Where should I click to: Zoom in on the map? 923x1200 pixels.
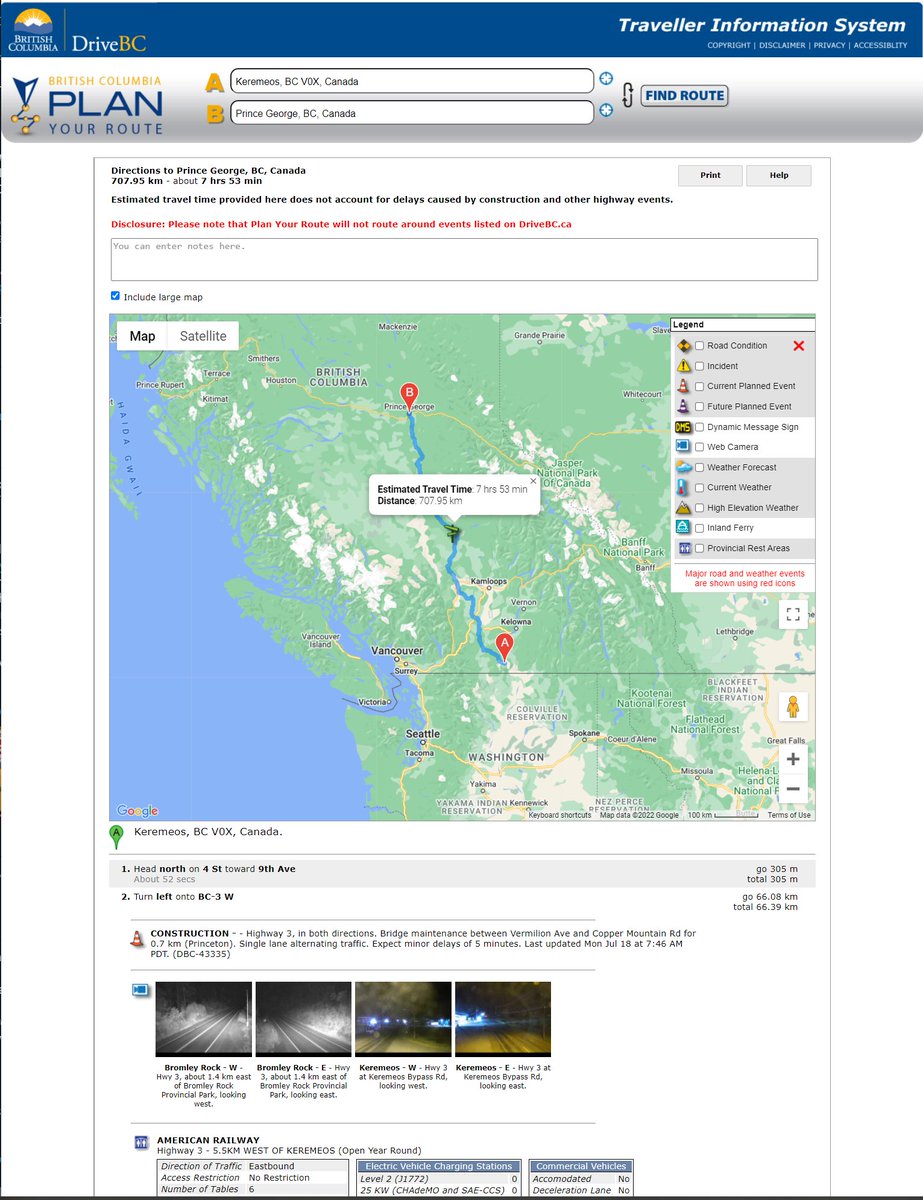pyautogui.click(x=793, y=759)
